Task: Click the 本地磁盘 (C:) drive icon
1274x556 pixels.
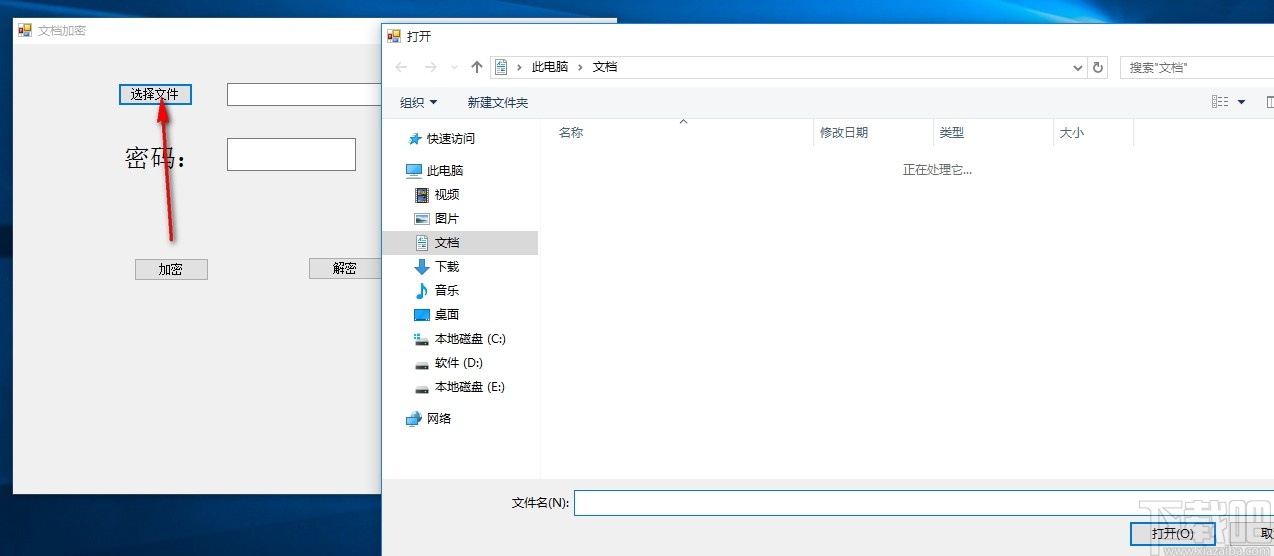Action: (422, 338)
